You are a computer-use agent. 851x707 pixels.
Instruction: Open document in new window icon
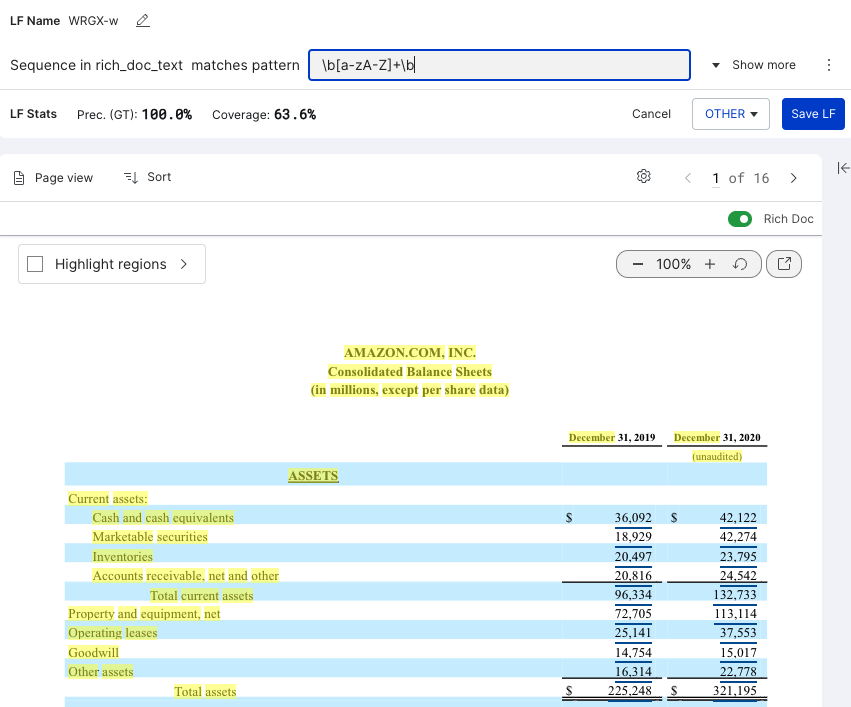point(784,264)
